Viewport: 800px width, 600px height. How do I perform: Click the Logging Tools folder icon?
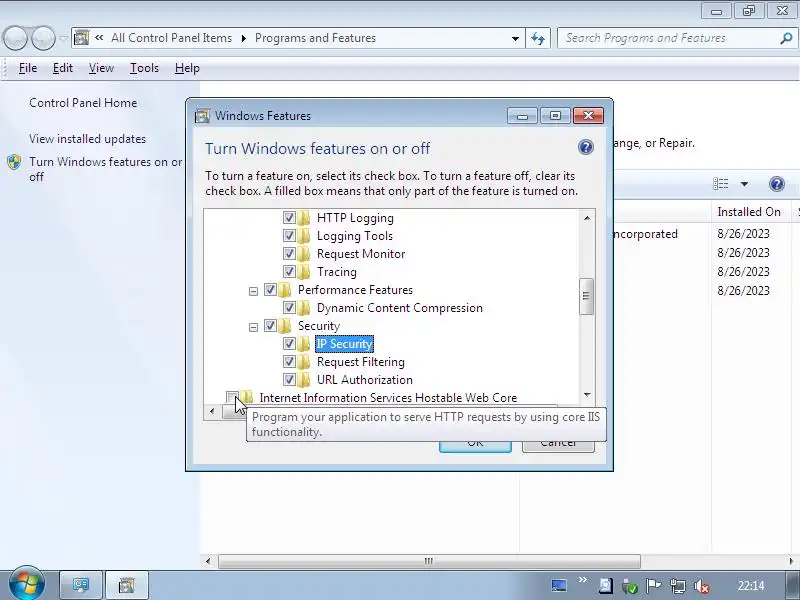coord(304,236)
